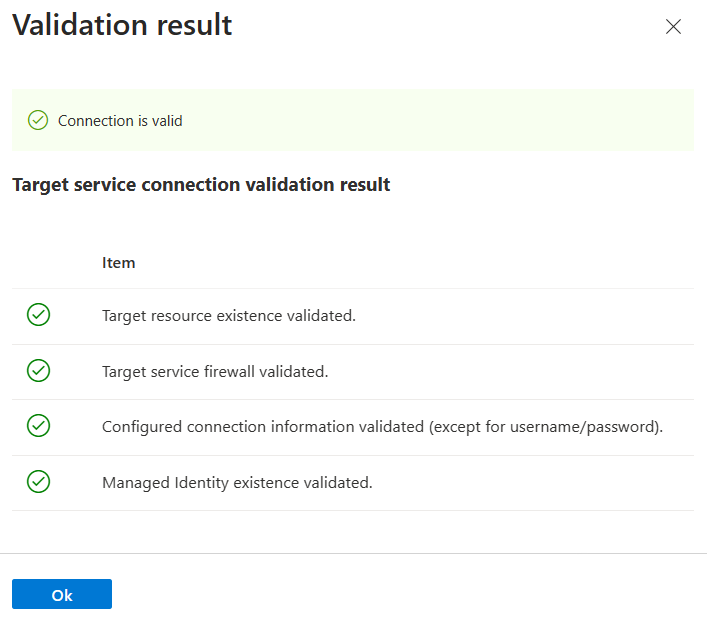707x617 pixels.
Task: Click the Configured connection information check icon
Action: (38, 426)
